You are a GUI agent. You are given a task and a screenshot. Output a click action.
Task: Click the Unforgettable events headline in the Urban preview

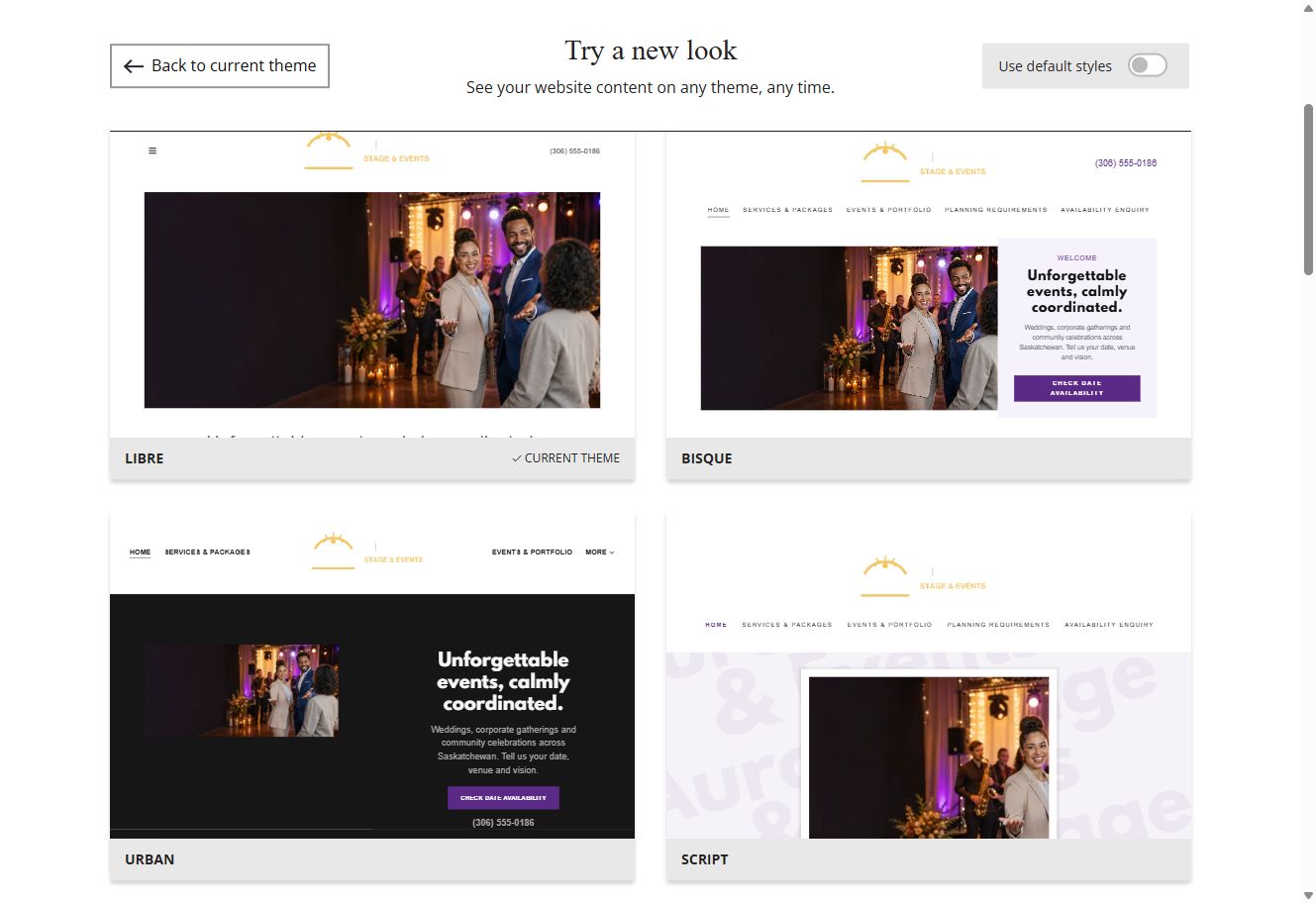pyautogui.click(x=503, y=681)
